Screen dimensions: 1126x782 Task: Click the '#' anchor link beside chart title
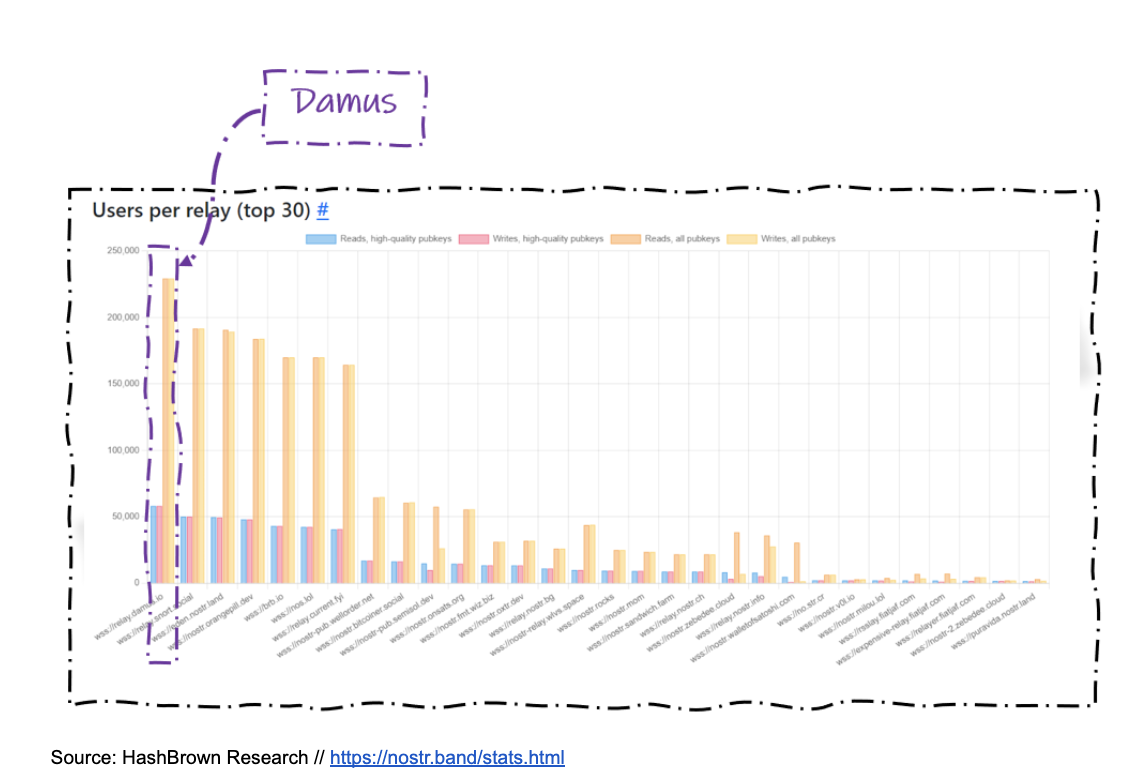pyautogui.click(x=322, y=211)
